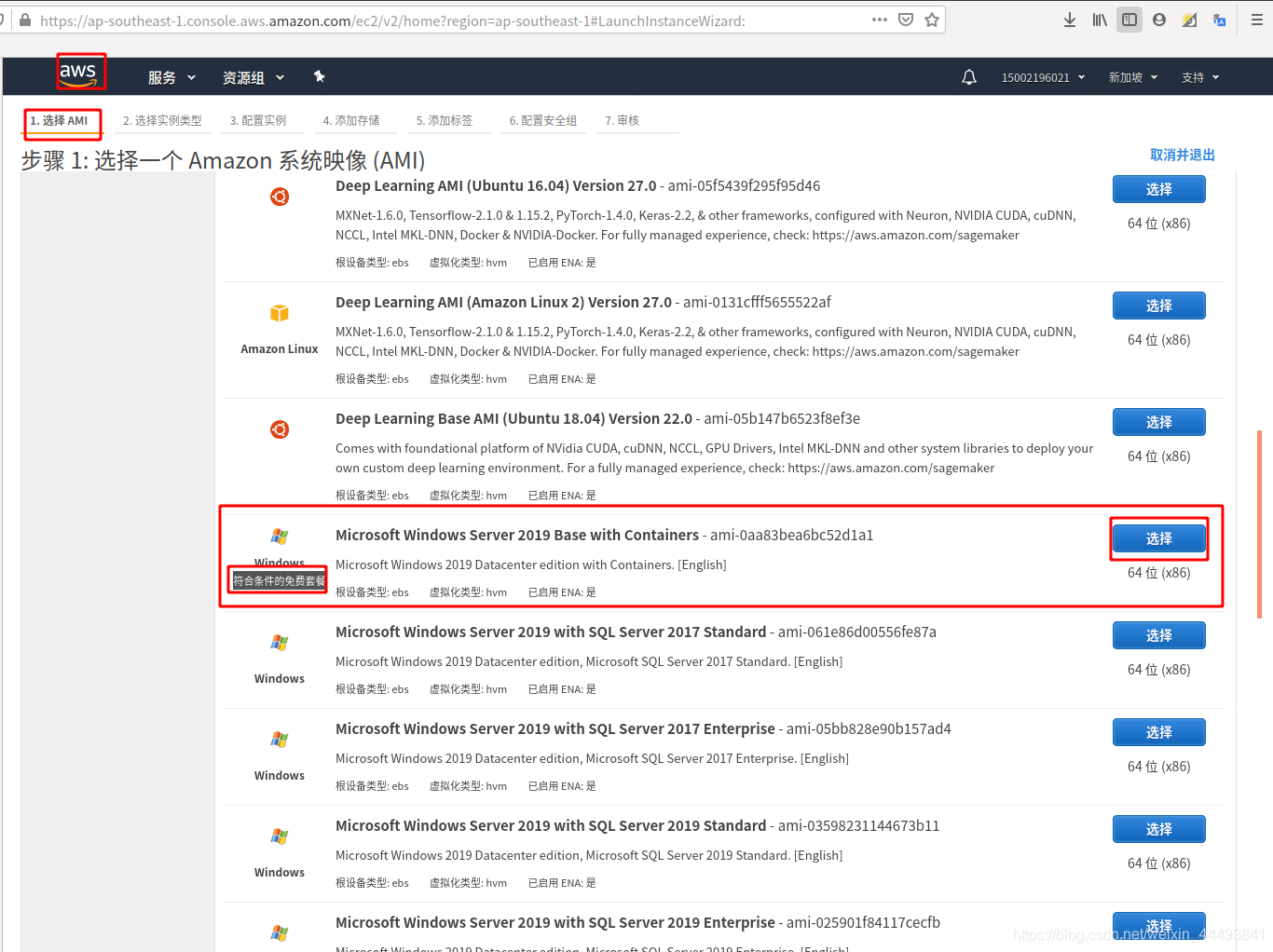This screenshot has height=952, width=1273.
Task: Click the address bar lock icon
Action: [x=25, y=20]
